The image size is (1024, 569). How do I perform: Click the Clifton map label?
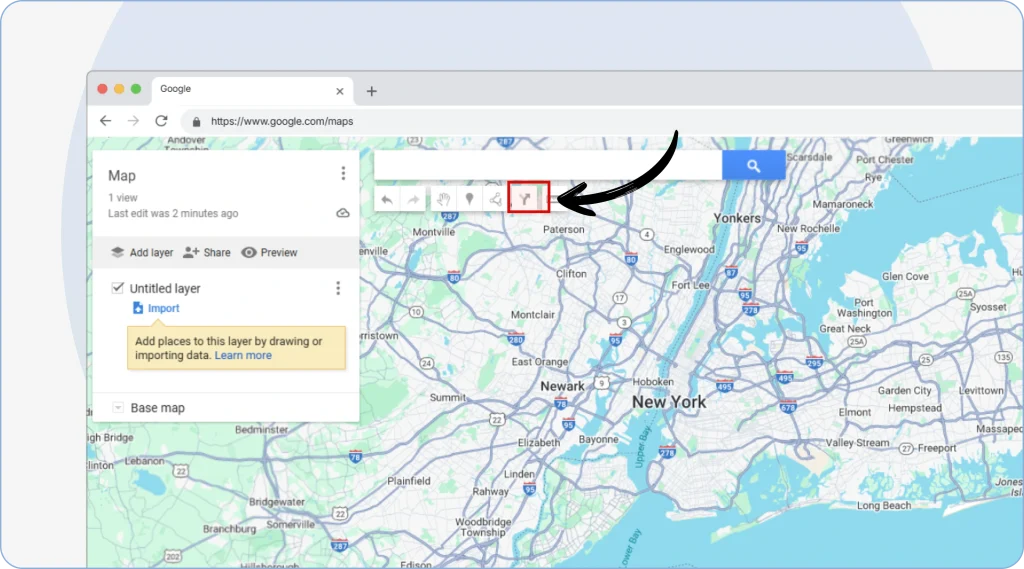tap(571, 274)
